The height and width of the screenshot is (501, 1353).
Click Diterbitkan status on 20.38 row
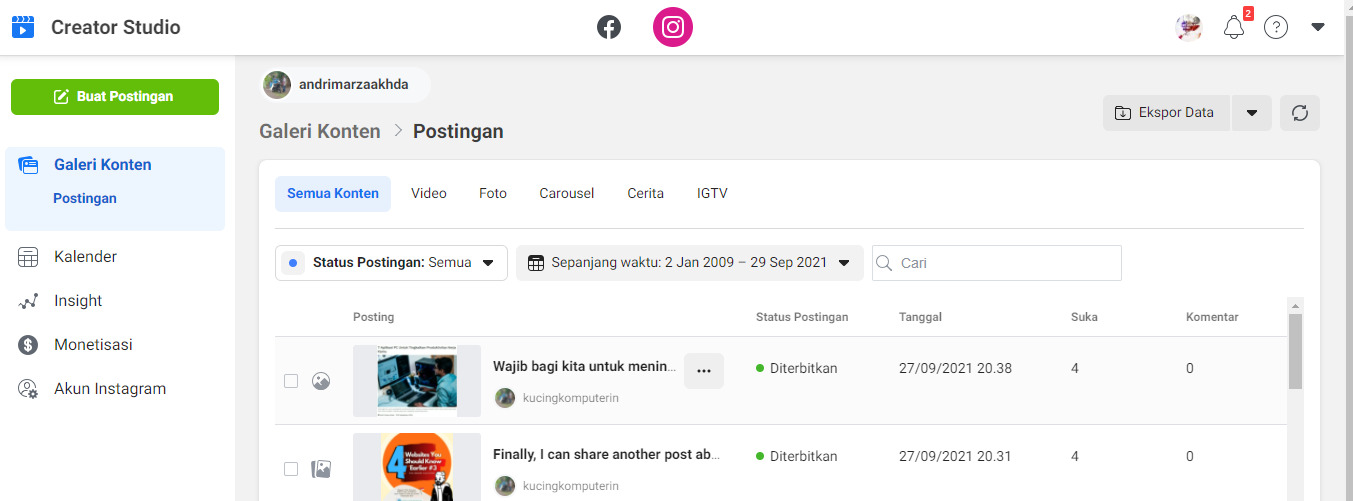point(797,368)
